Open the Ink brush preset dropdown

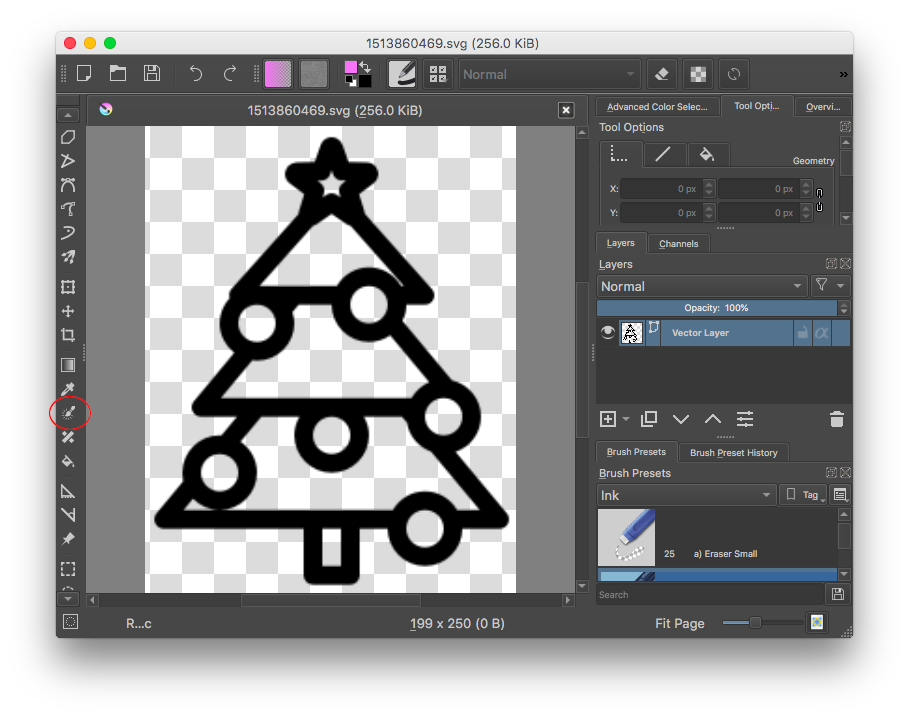[686, 494]
